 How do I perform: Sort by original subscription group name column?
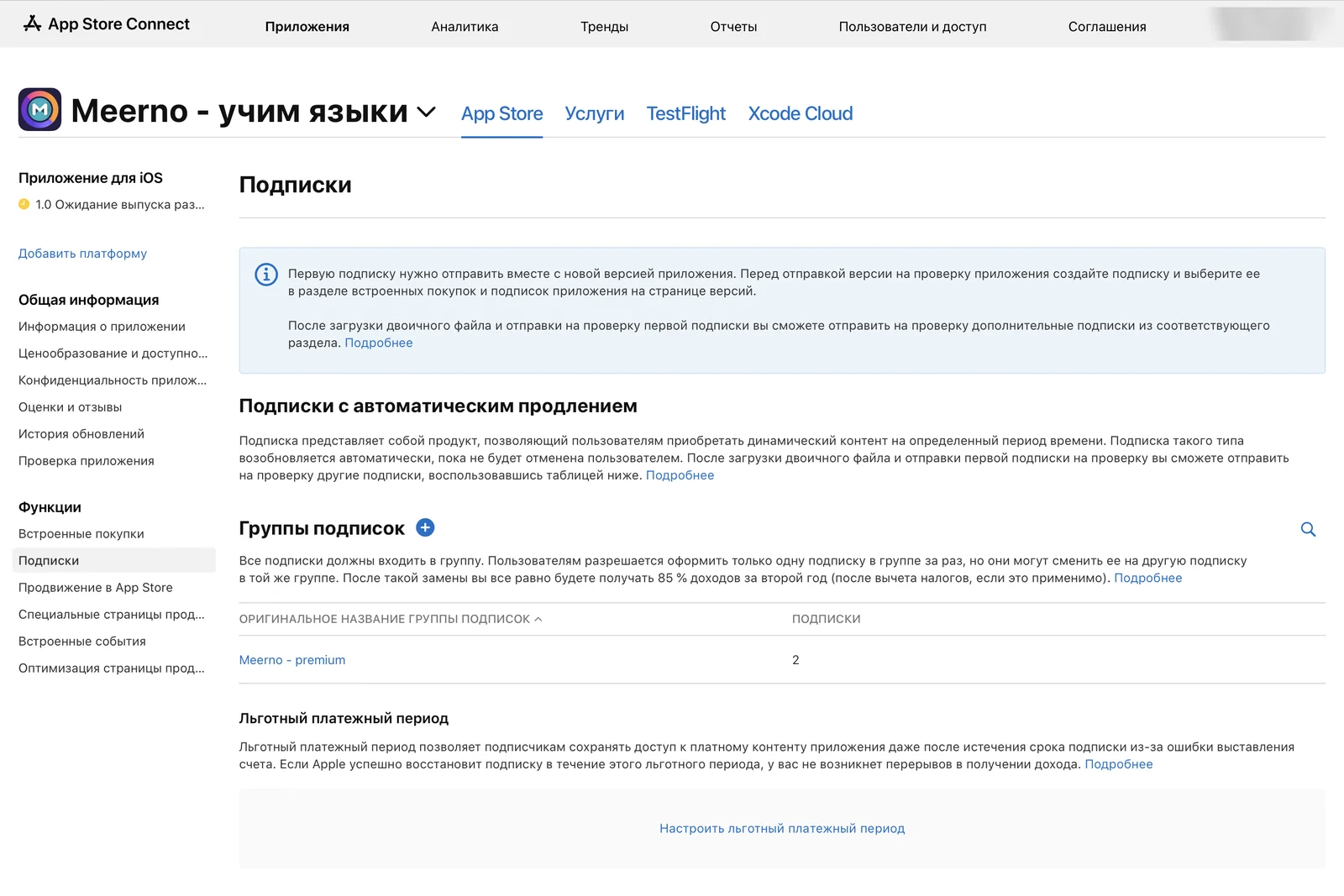pyautogui.click(x=391, y=619)
